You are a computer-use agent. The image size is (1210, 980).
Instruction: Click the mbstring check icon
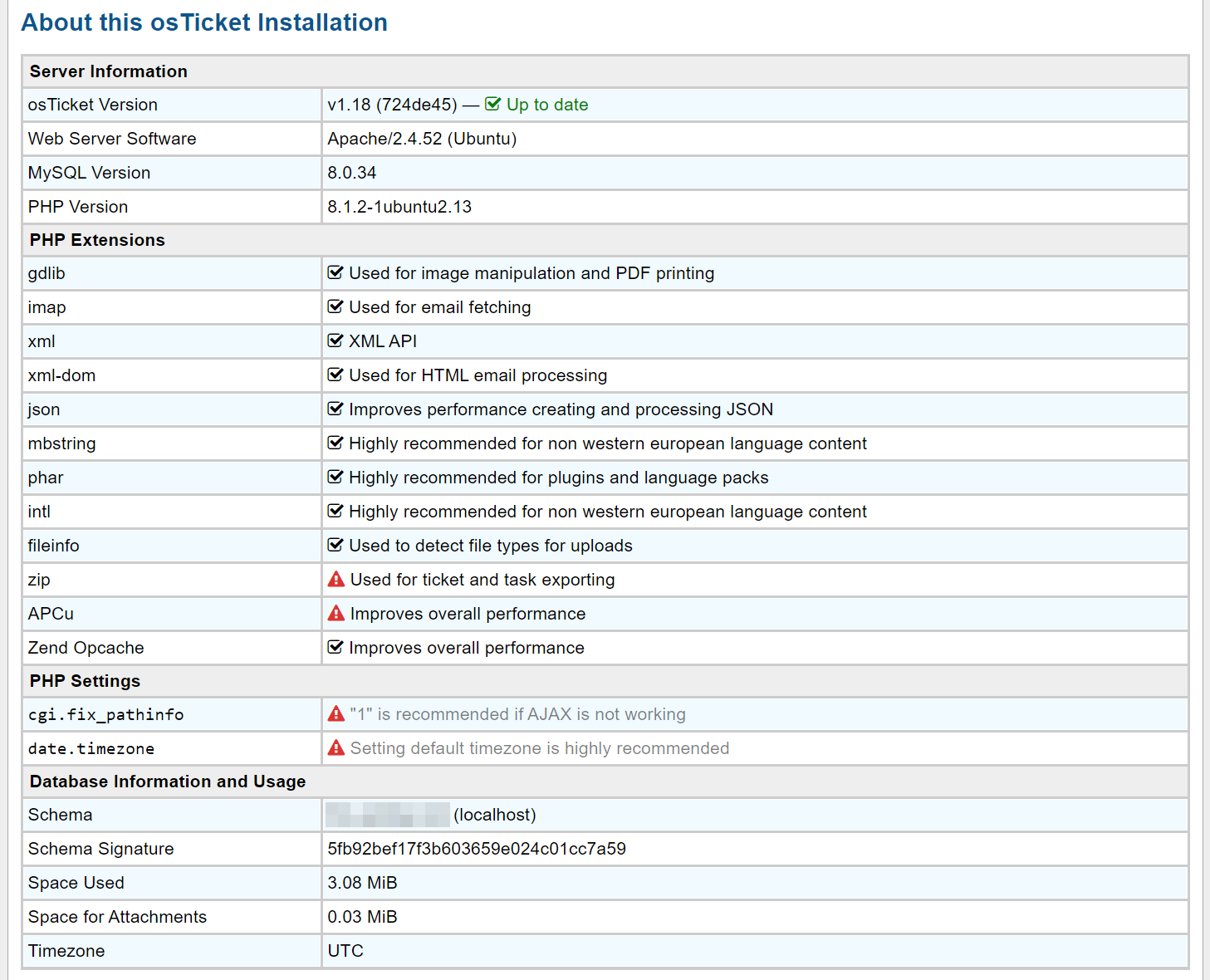point(336,443)
